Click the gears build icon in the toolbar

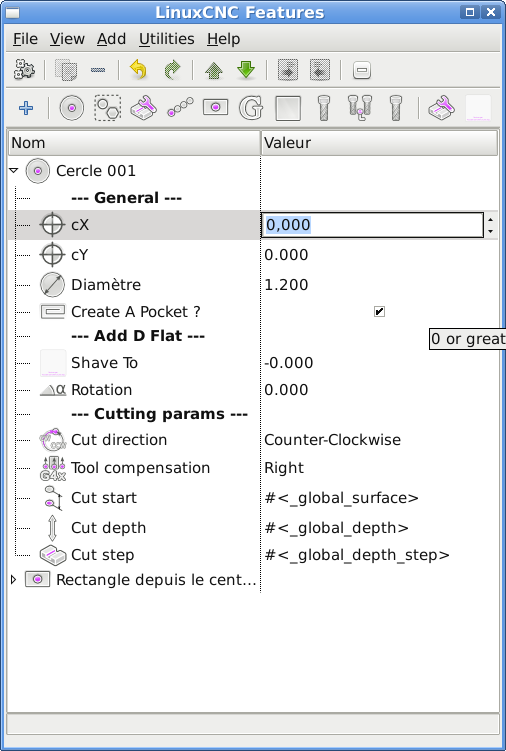tap(24, 70)
